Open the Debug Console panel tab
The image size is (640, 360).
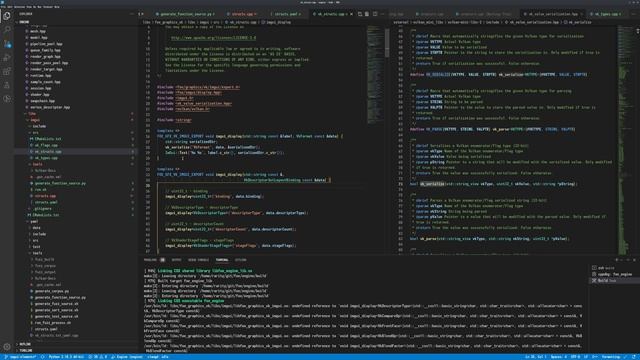coord(198,260)
